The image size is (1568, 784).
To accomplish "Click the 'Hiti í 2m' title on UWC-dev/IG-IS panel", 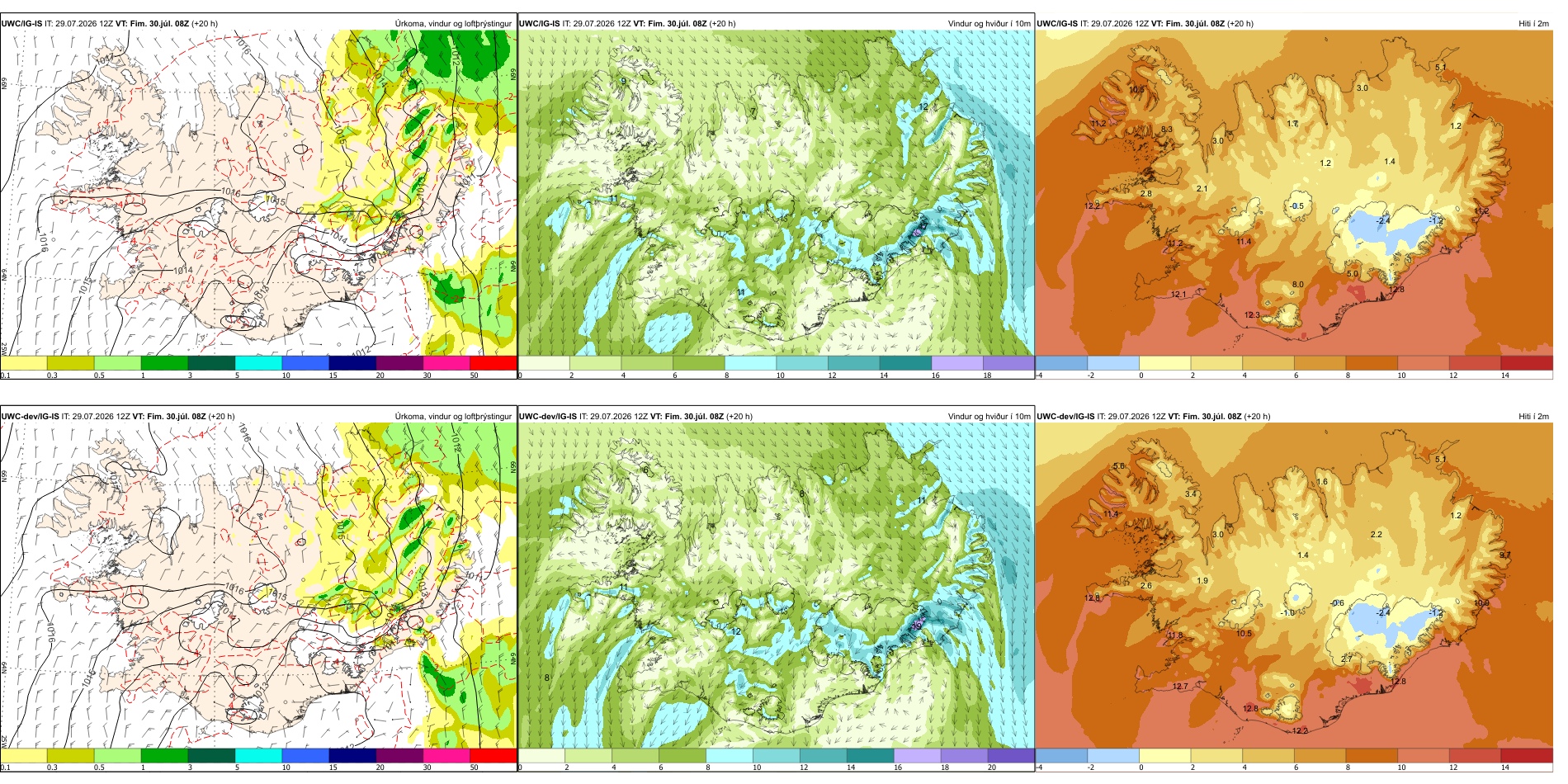I will 1533,417.
